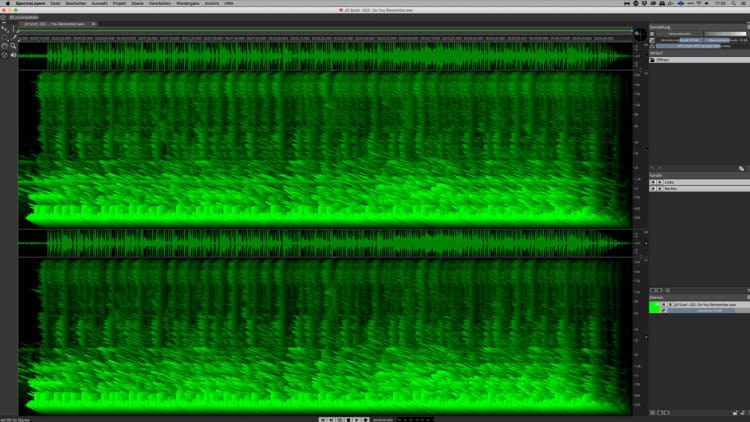750x422 pixels.
Task: Open the Hilfe menu
Action: [x=229, y=3]
